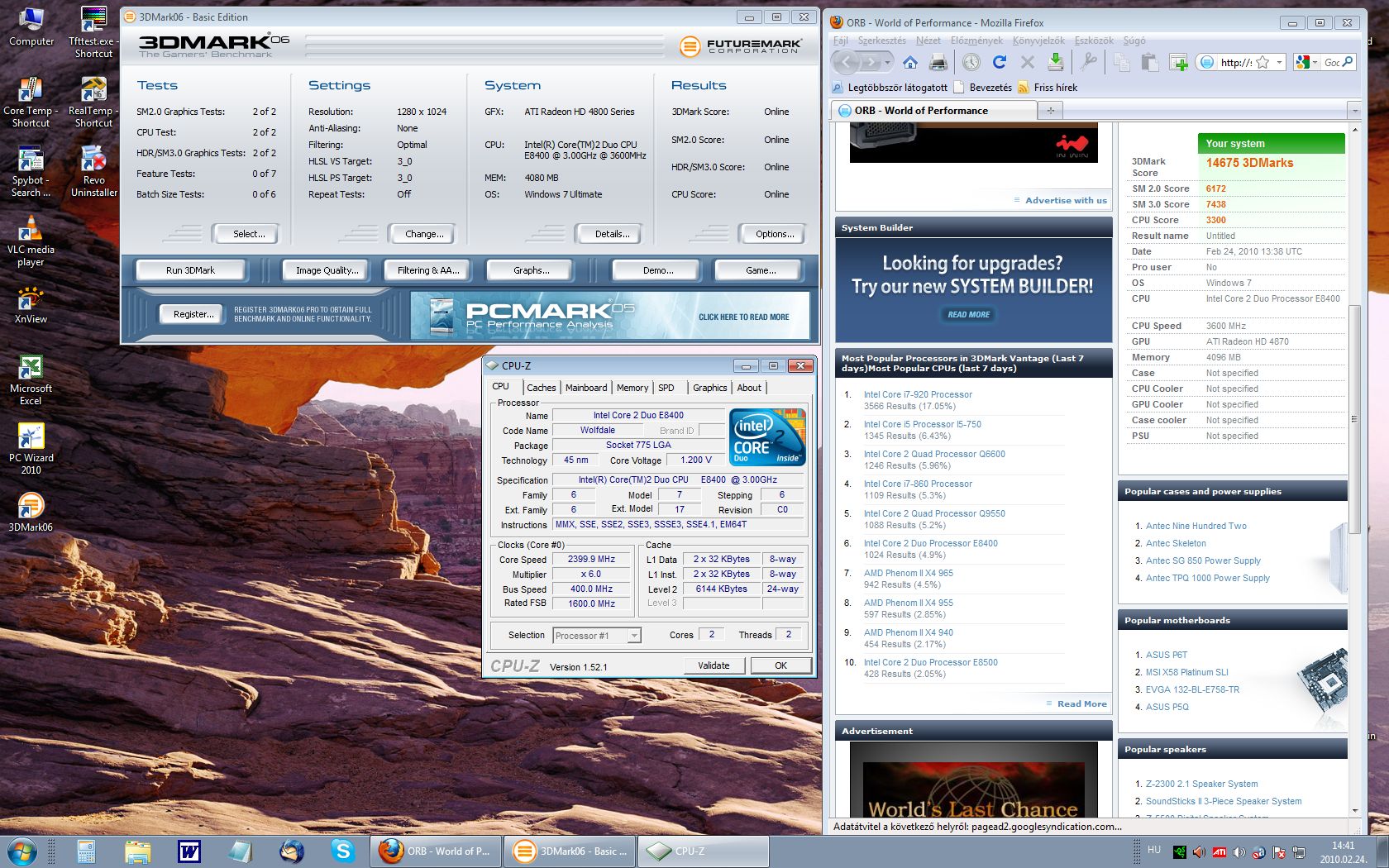This screenshot has height=868, width=1389.
Task: Open Microsoft Excel desktop icon
Action: (x=31, y=379)
